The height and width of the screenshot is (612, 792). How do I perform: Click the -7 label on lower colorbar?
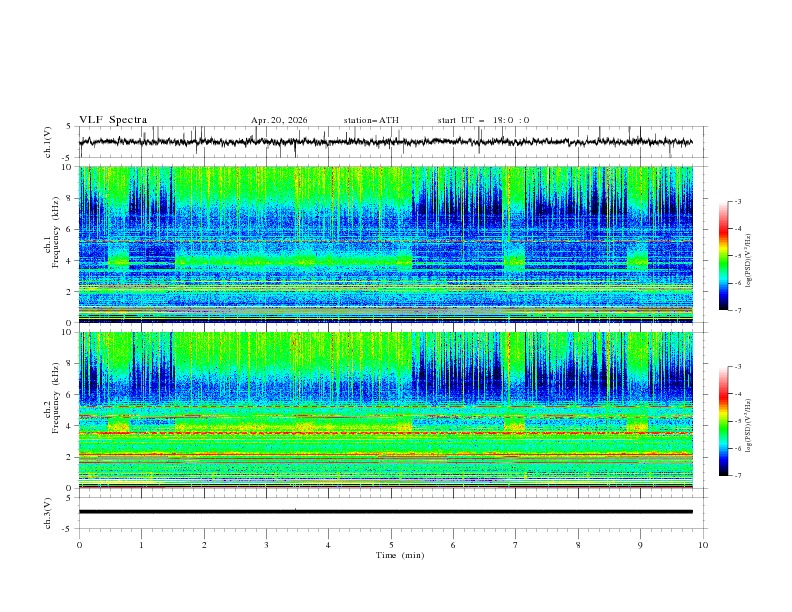coord(737,476)
